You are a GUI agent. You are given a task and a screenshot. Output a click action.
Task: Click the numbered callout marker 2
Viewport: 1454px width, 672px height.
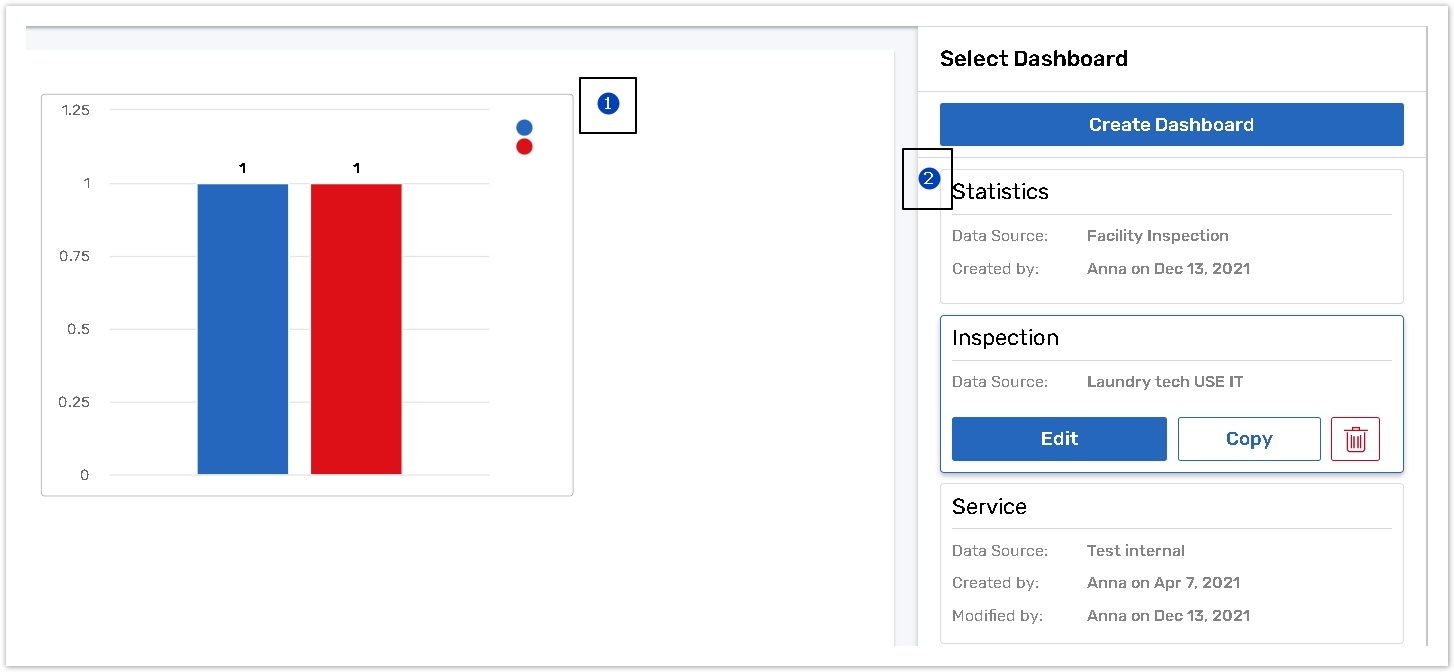[929, 179]
